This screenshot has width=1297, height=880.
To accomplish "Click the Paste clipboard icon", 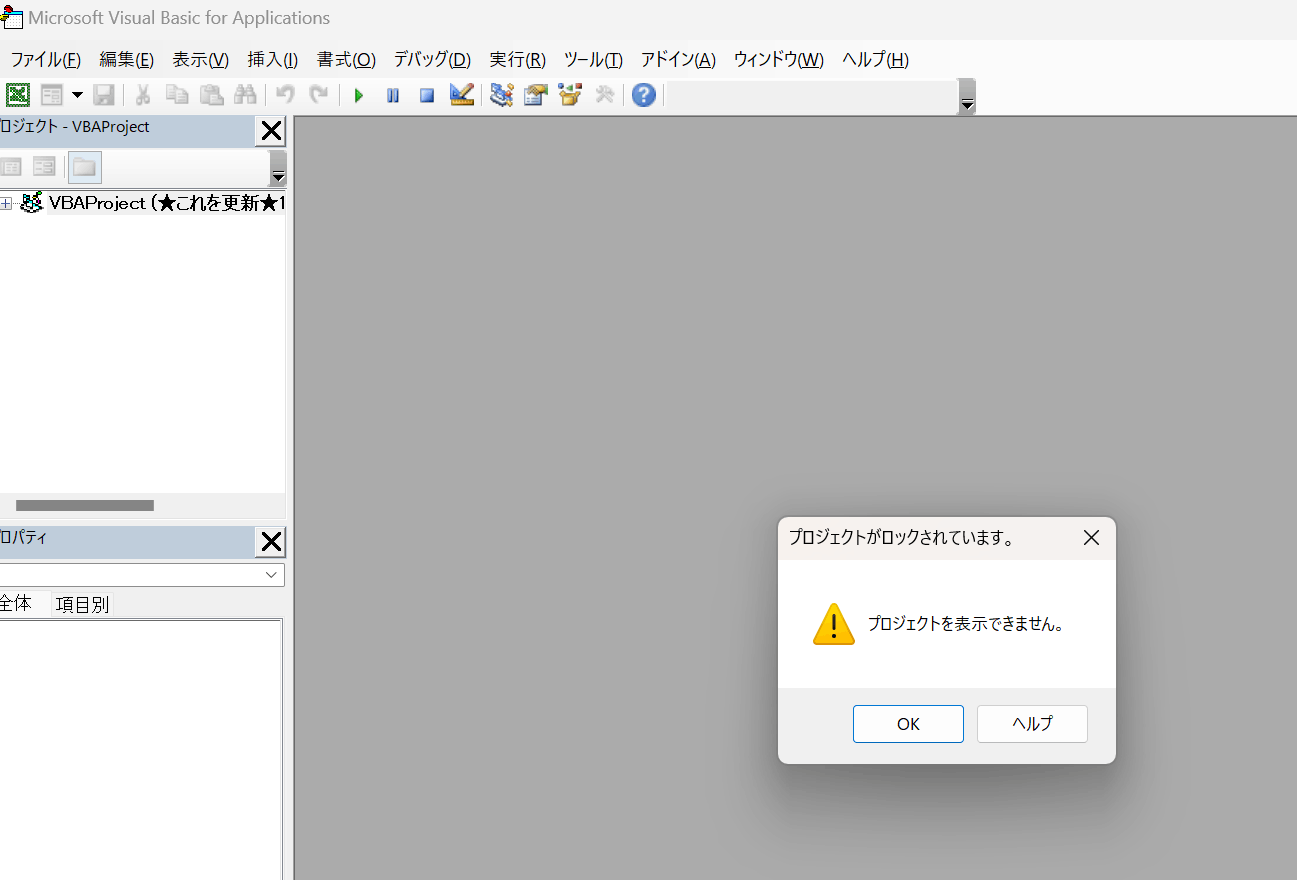I will tap(211, 95).
